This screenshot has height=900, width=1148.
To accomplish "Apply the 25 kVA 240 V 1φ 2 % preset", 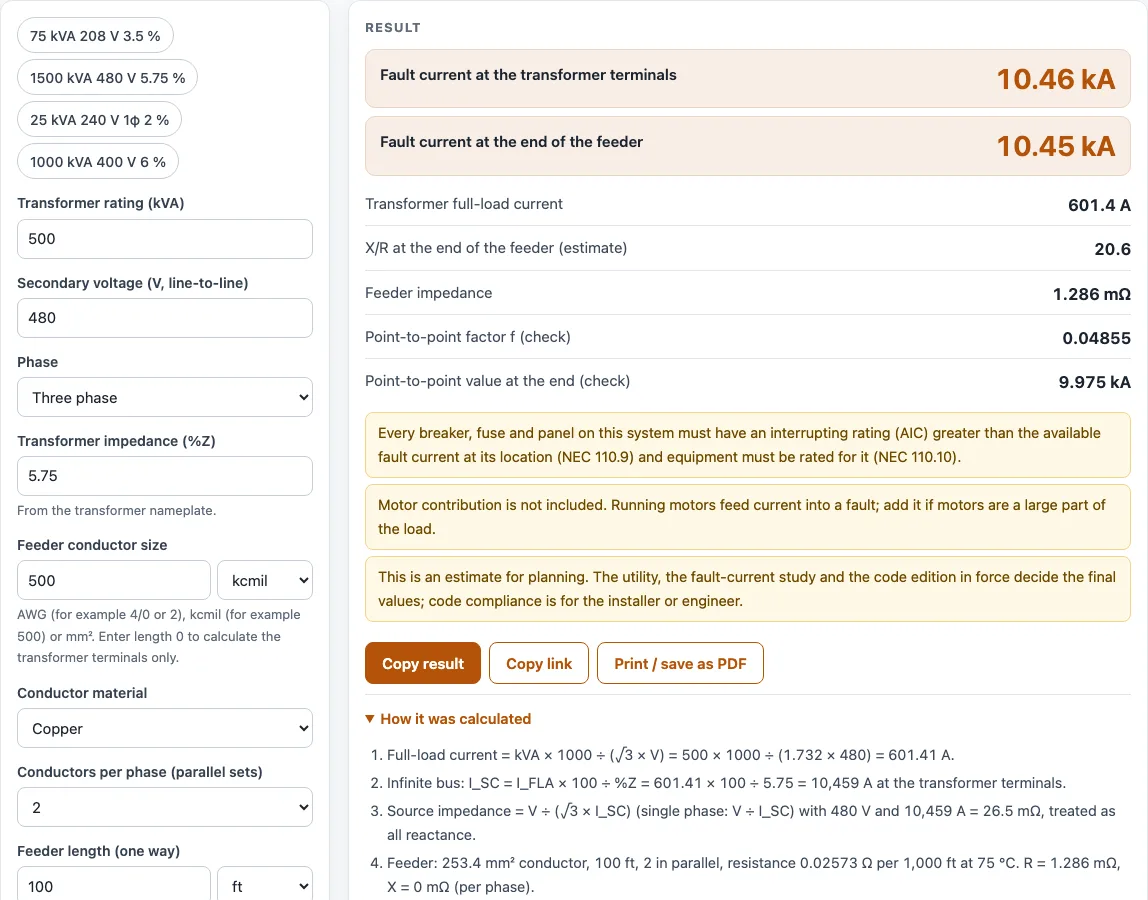I will click(100, 120).
